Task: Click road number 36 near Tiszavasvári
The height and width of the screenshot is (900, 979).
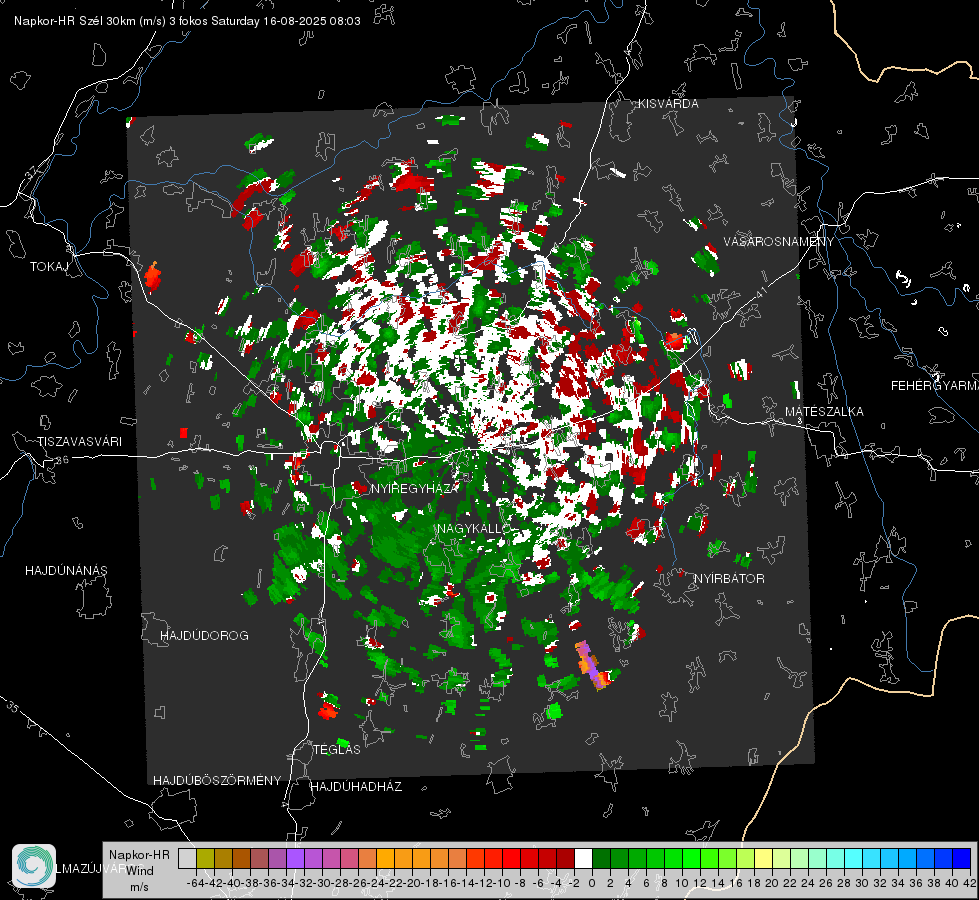Action: (62, 459)
